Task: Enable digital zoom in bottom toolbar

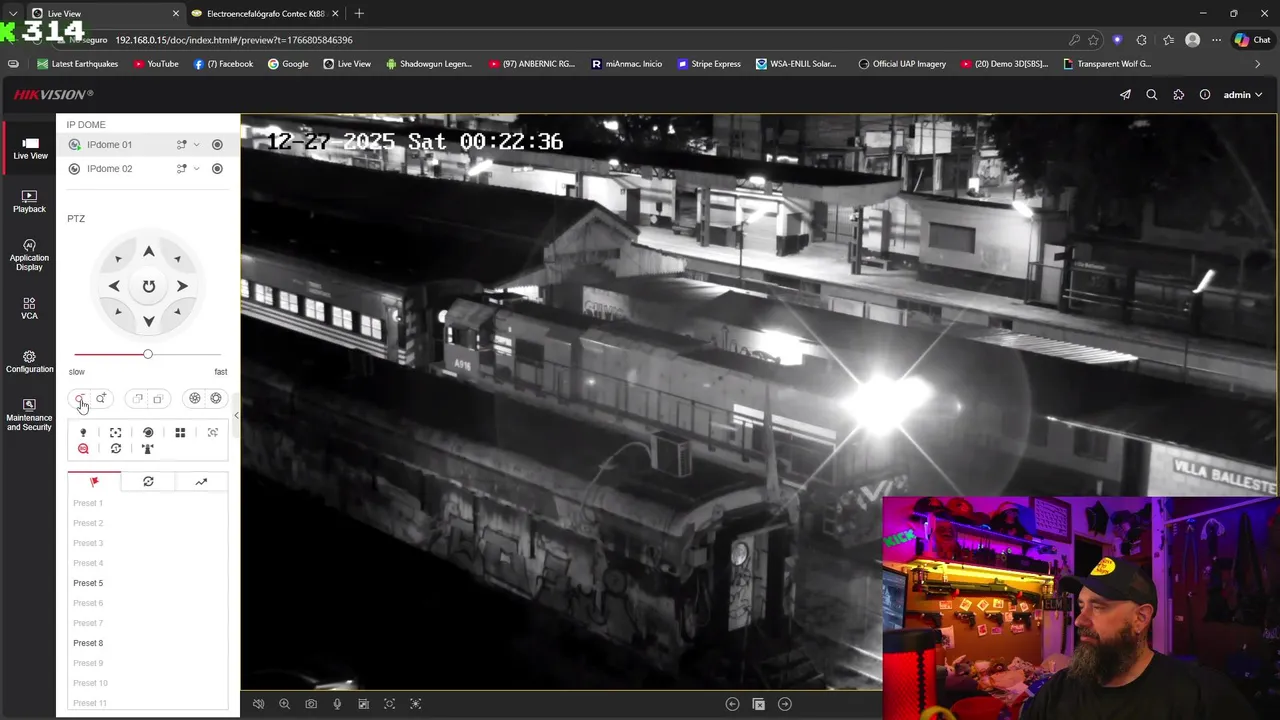Action: (x=285, y=704)
